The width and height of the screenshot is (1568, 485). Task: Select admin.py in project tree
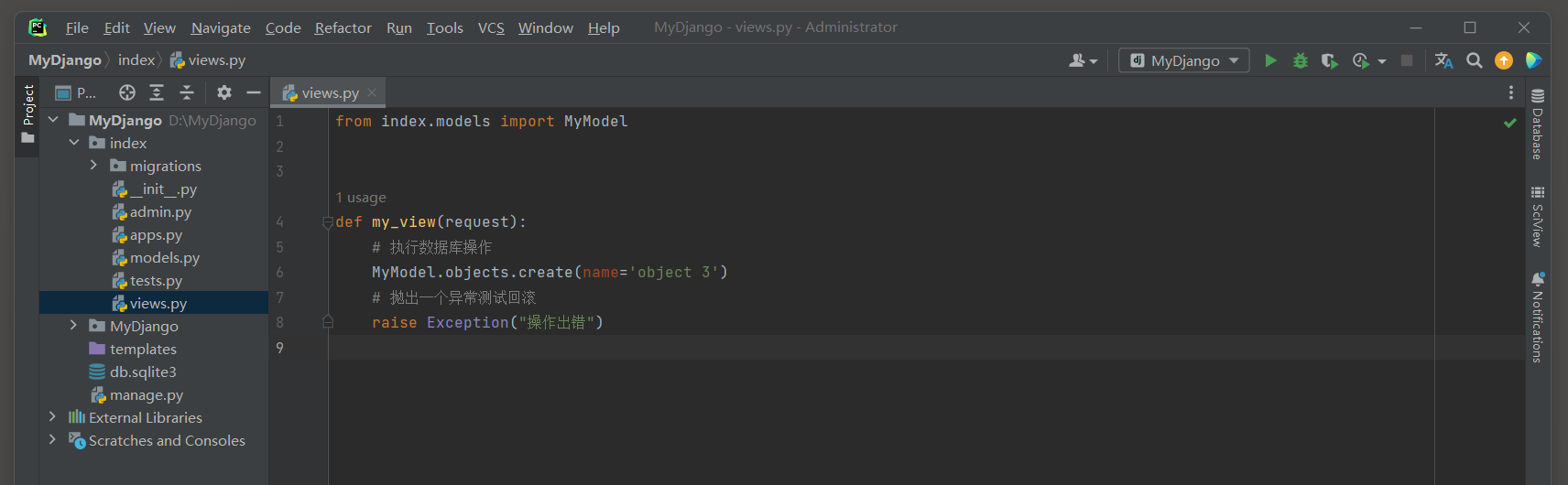154,211
